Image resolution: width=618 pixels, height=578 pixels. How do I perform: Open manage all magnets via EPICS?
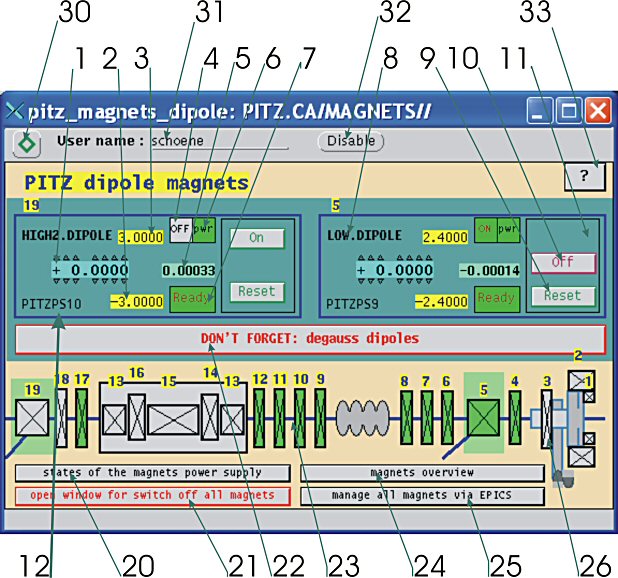(x=423, y=496)
